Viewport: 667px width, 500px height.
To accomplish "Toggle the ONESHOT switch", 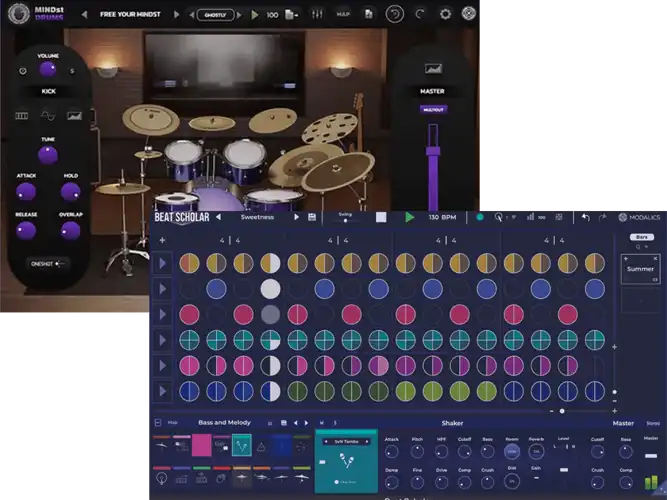I will click(x=48, y=264).
